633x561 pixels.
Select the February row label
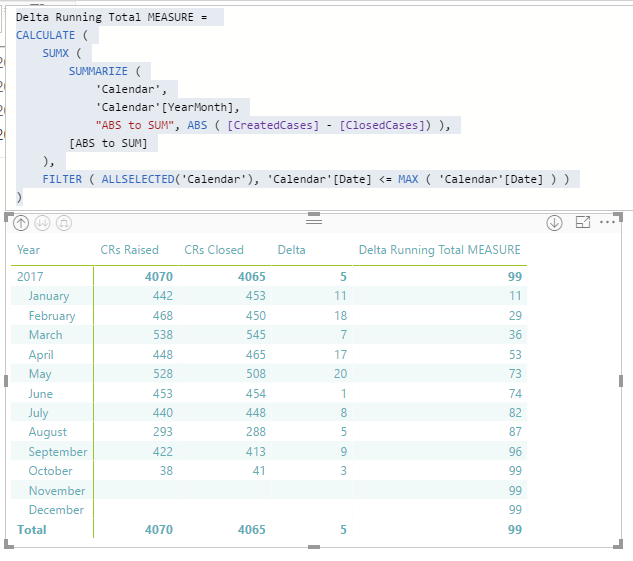52,316
